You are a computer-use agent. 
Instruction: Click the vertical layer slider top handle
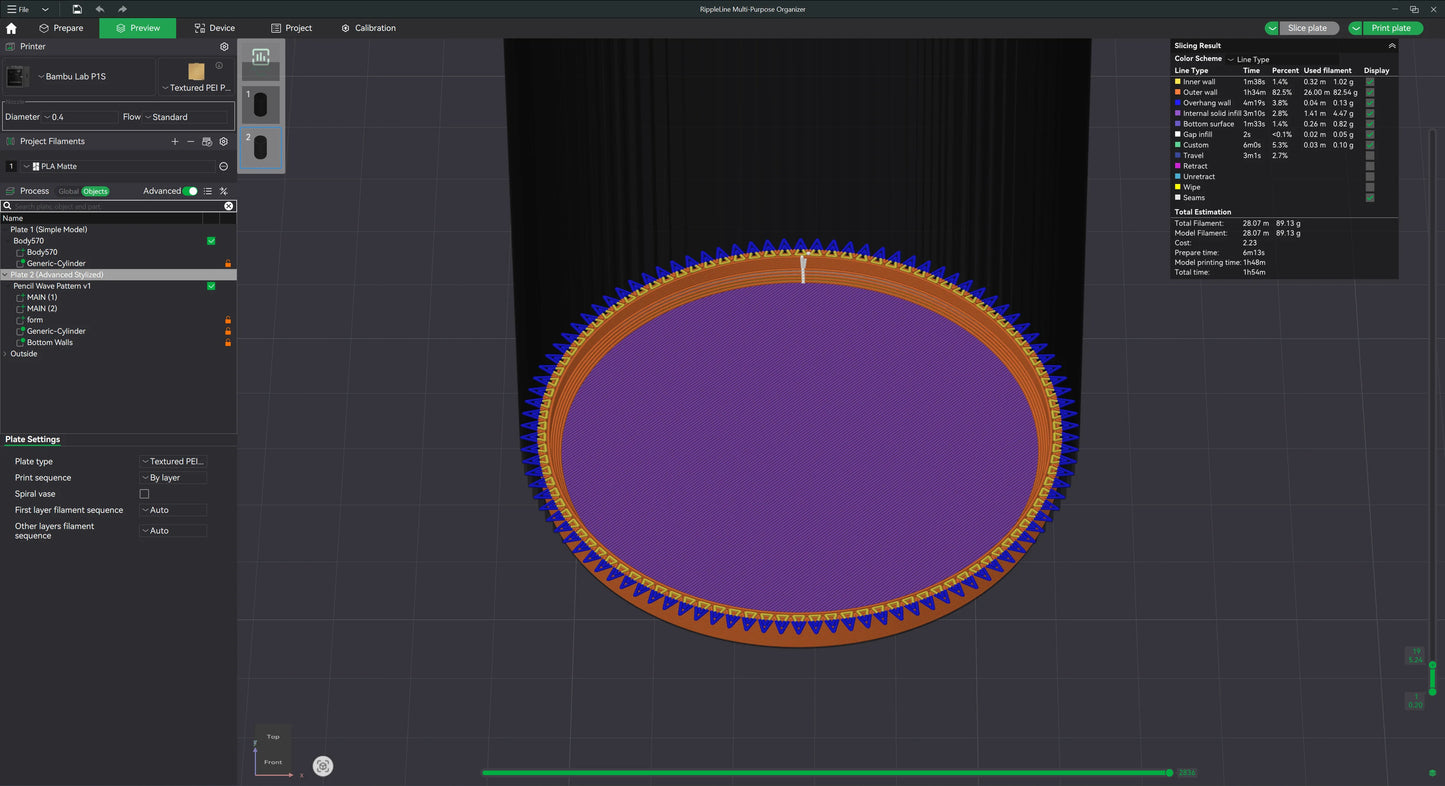pyautogui.click(x=1432, y=665)
